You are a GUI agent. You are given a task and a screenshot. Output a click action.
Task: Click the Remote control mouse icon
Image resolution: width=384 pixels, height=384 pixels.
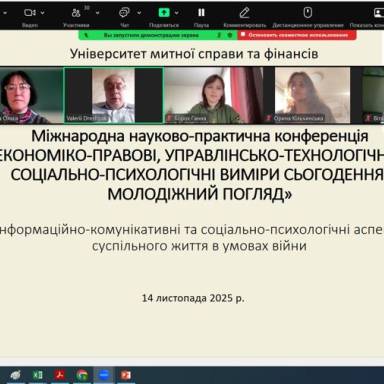pos(308,13)
